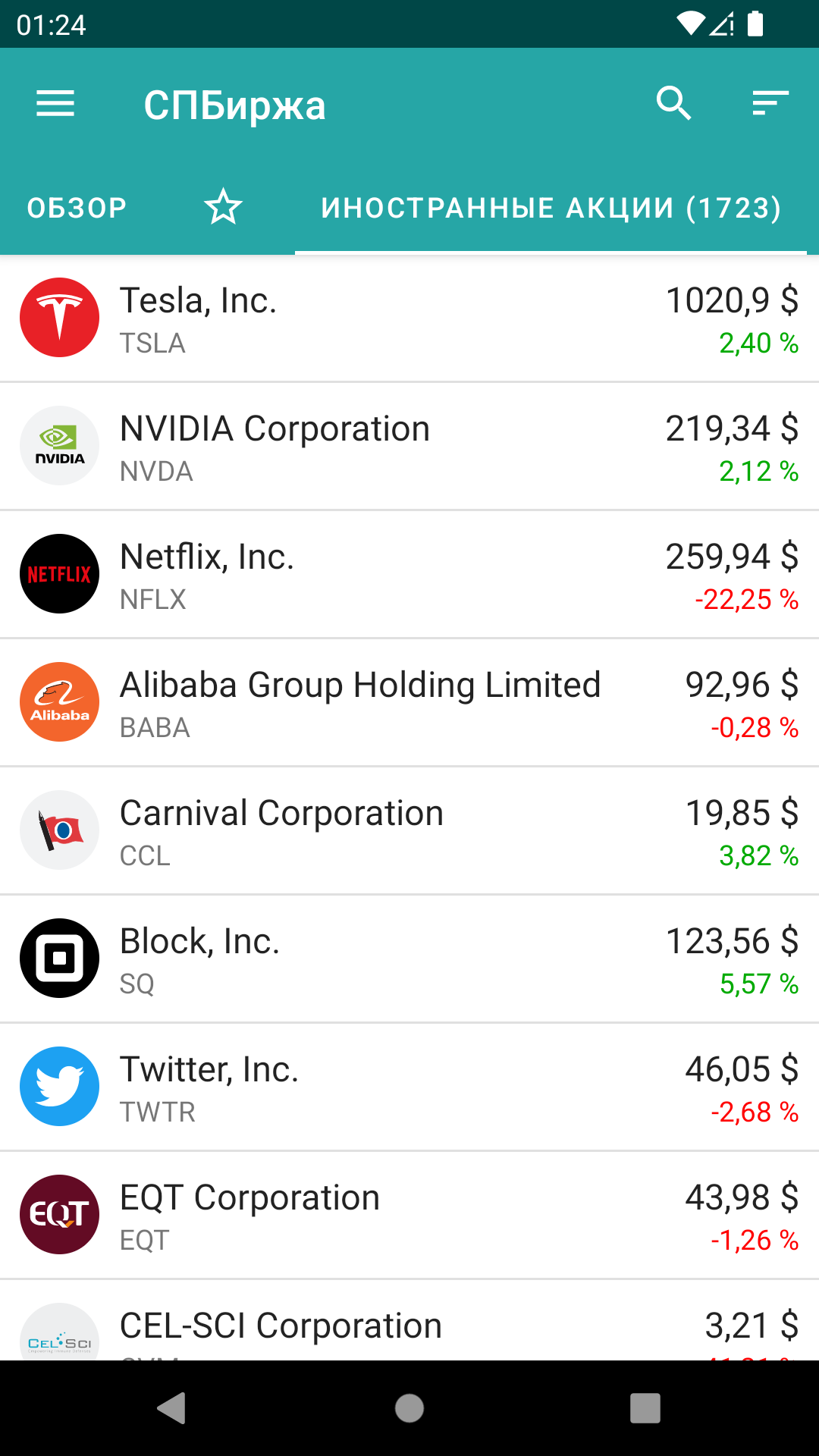This screenshot has height=1456, width=819.
Task: Tap the NVIDIA logo icon
Action: coord(59,446)
